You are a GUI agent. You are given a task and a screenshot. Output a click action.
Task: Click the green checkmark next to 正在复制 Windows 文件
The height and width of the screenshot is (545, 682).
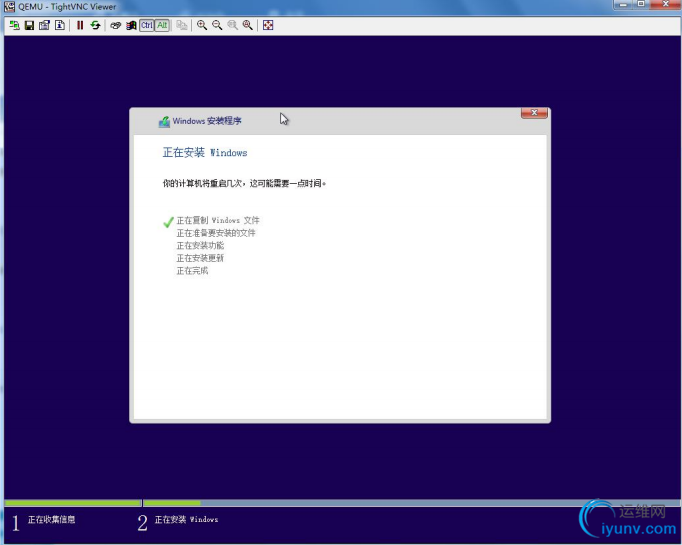(x=168, y=222)
